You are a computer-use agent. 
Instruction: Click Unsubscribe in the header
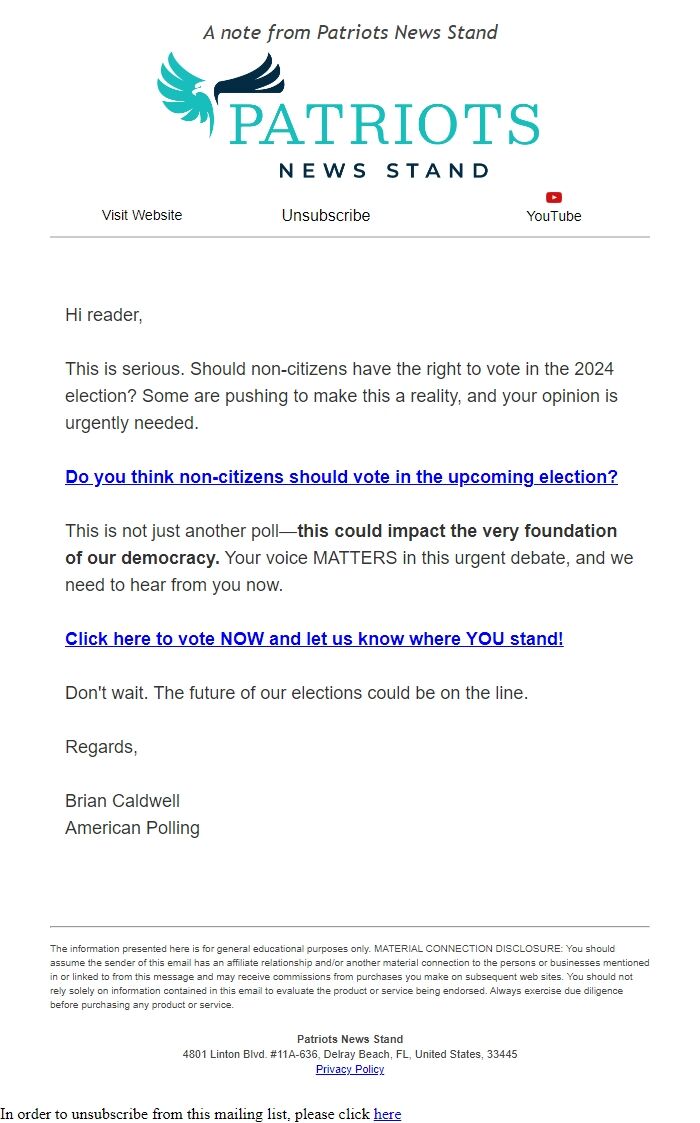325,215
